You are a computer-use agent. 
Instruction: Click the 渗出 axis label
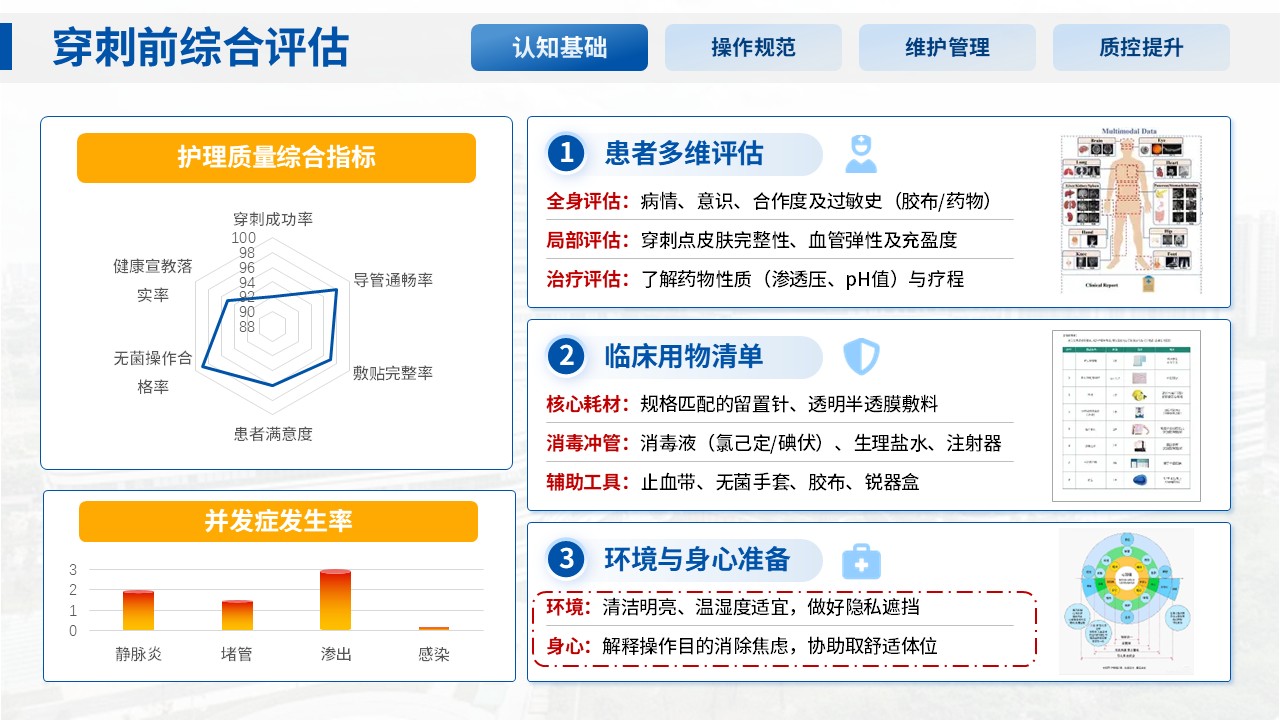click(335, 654)
